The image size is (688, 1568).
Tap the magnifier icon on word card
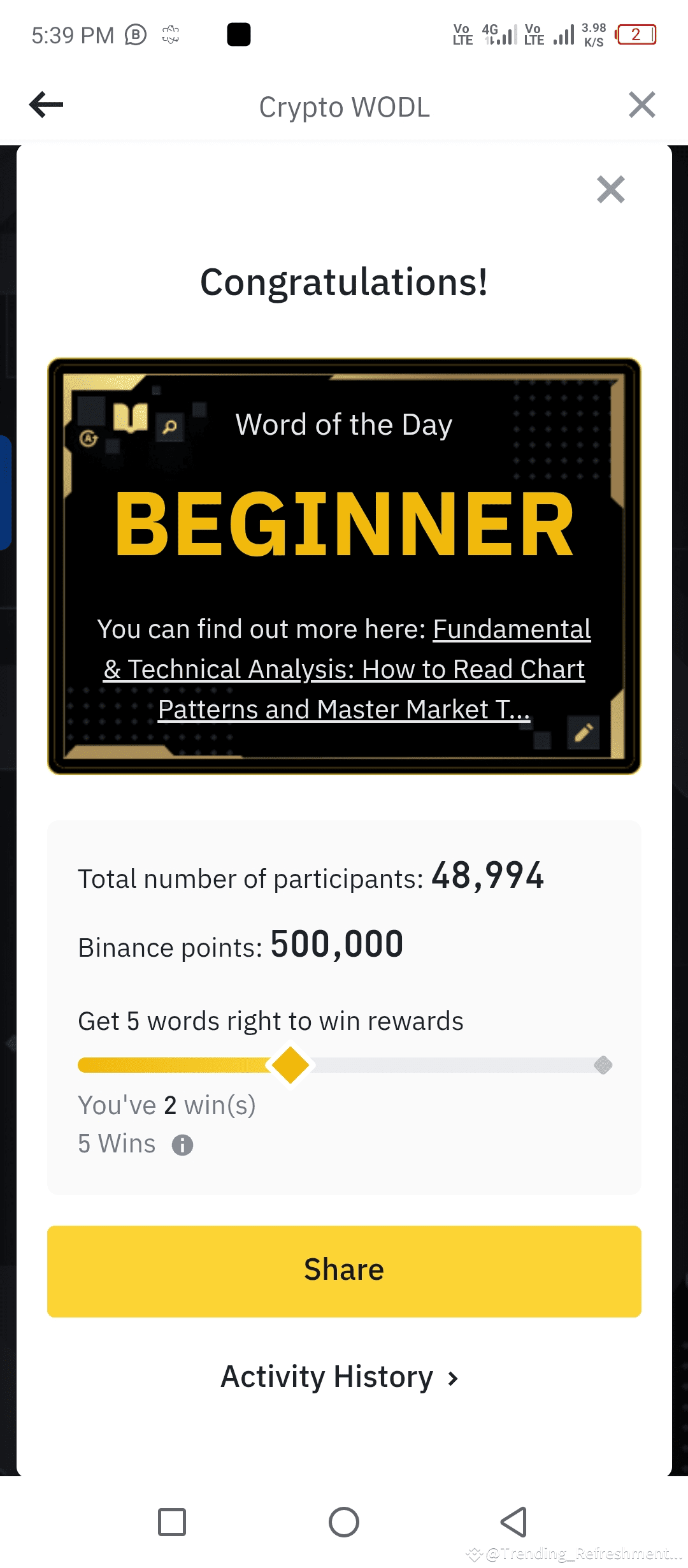(x=169, y=426)
